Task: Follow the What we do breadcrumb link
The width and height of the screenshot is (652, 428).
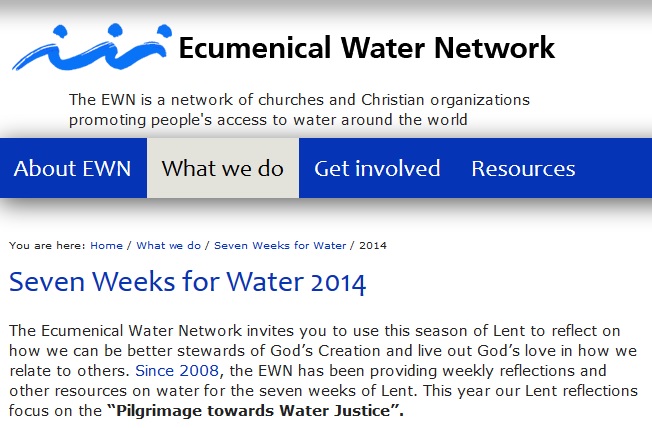Action: tap(169, 245)
